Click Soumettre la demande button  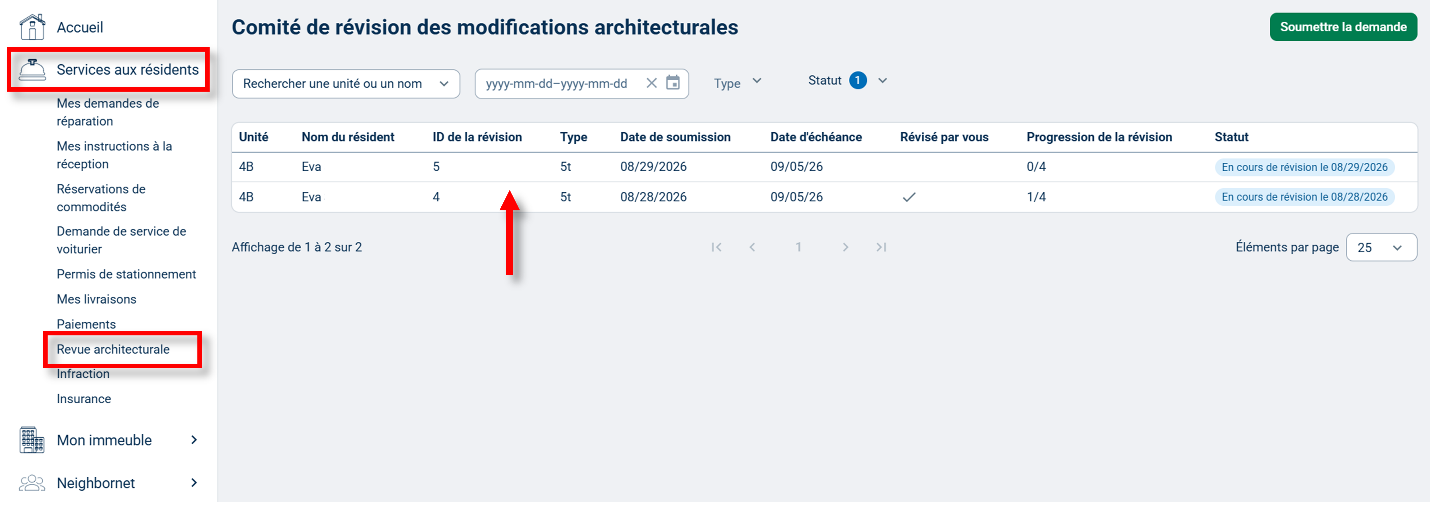pos(1343,27)
